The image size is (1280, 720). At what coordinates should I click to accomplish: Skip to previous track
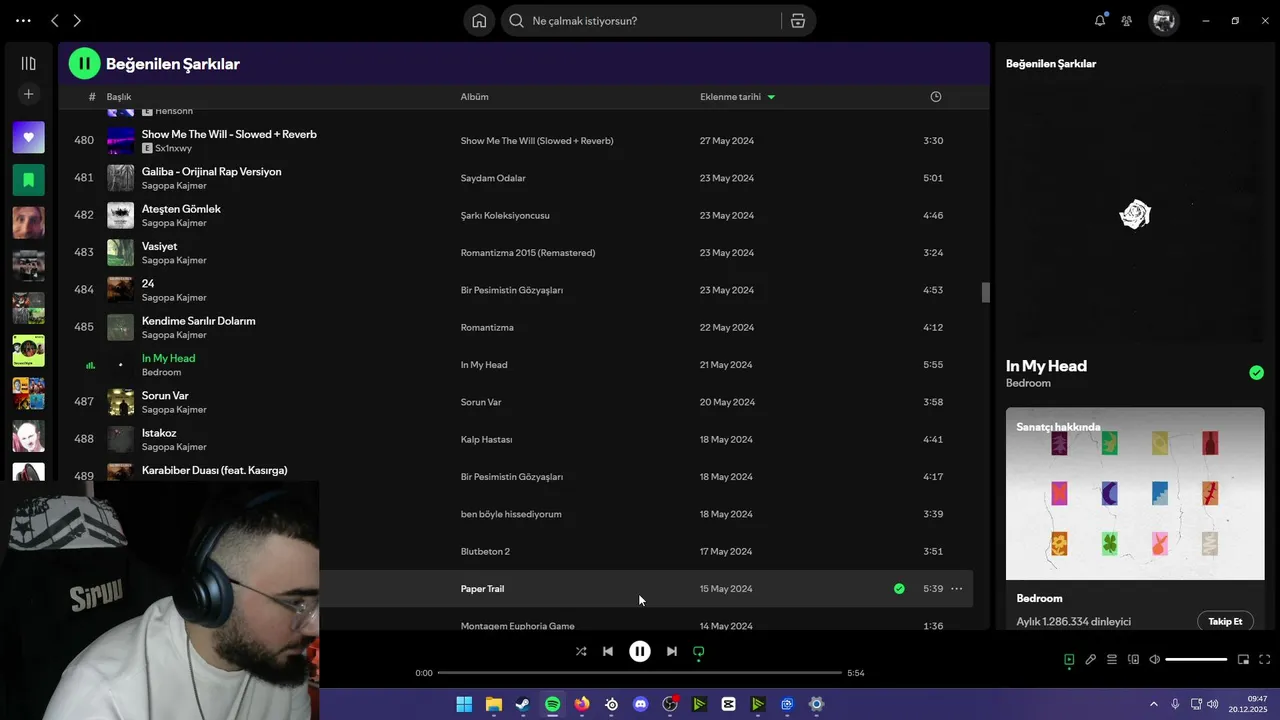[x=608, y=651]
